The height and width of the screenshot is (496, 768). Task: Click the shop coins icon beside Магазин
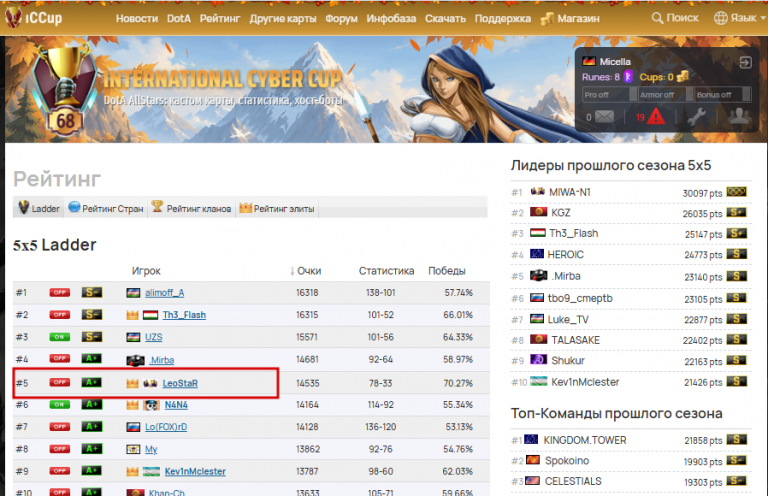547,19
